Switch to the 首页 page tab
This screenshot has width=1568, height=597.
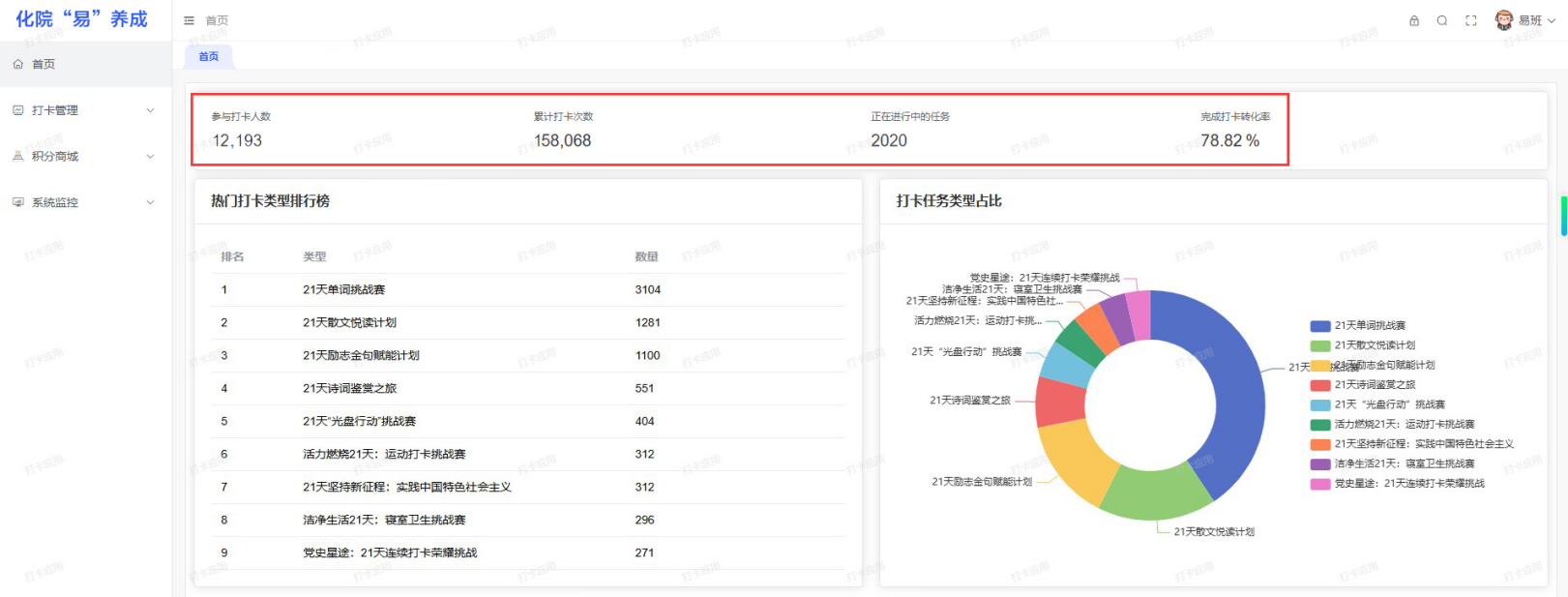pyautogui.click(x=209, y=57)
